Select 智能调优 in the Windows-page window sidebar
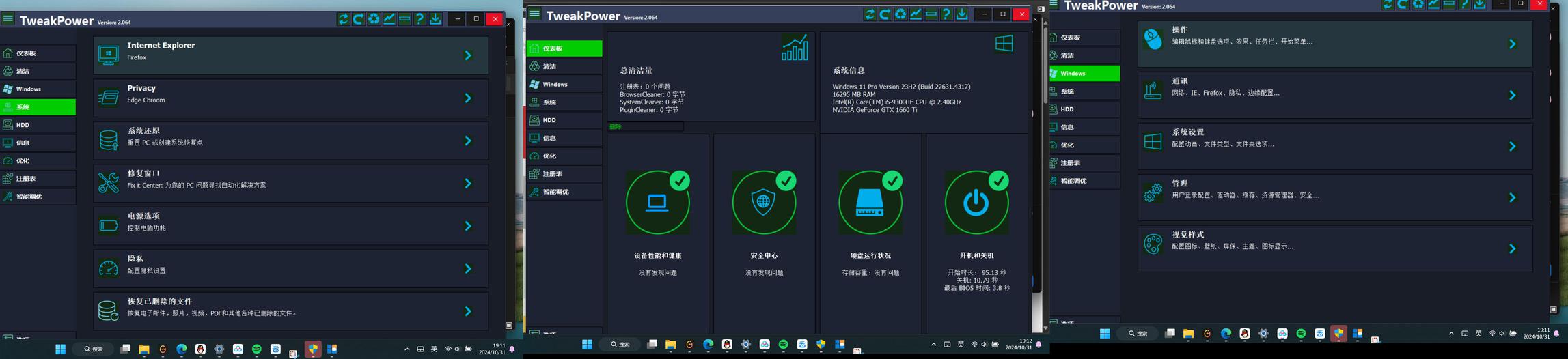 click(x=1085, y=181)
